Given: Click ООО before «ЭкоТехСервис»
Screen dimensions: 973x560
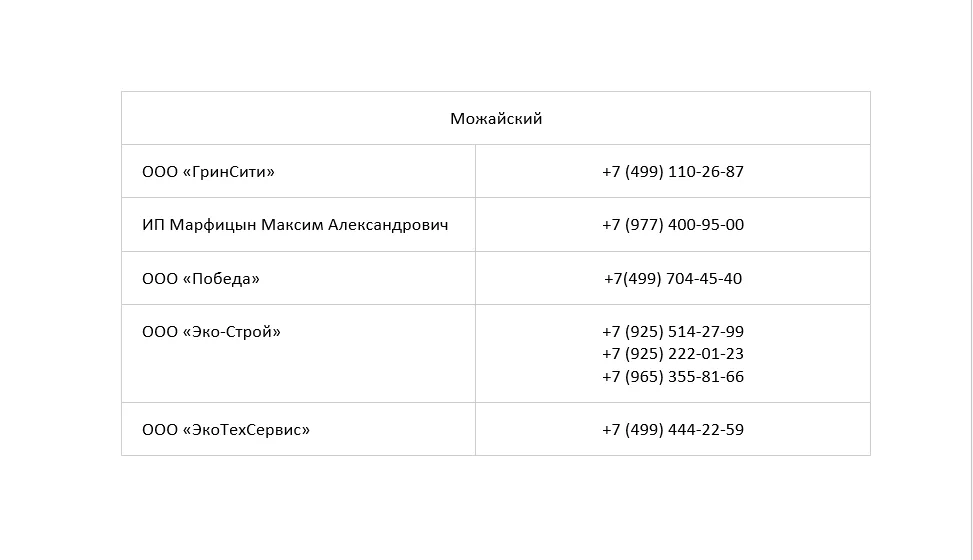Looking at the screenshot, I should tap(160, 430).
